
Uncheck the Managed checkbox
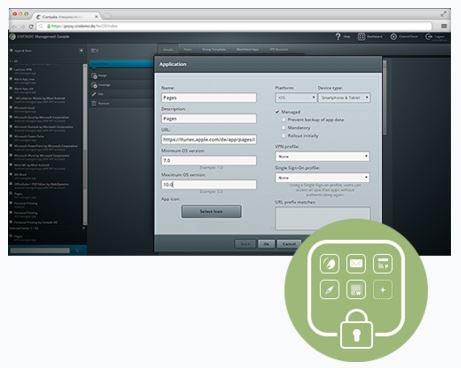[277, 112]
